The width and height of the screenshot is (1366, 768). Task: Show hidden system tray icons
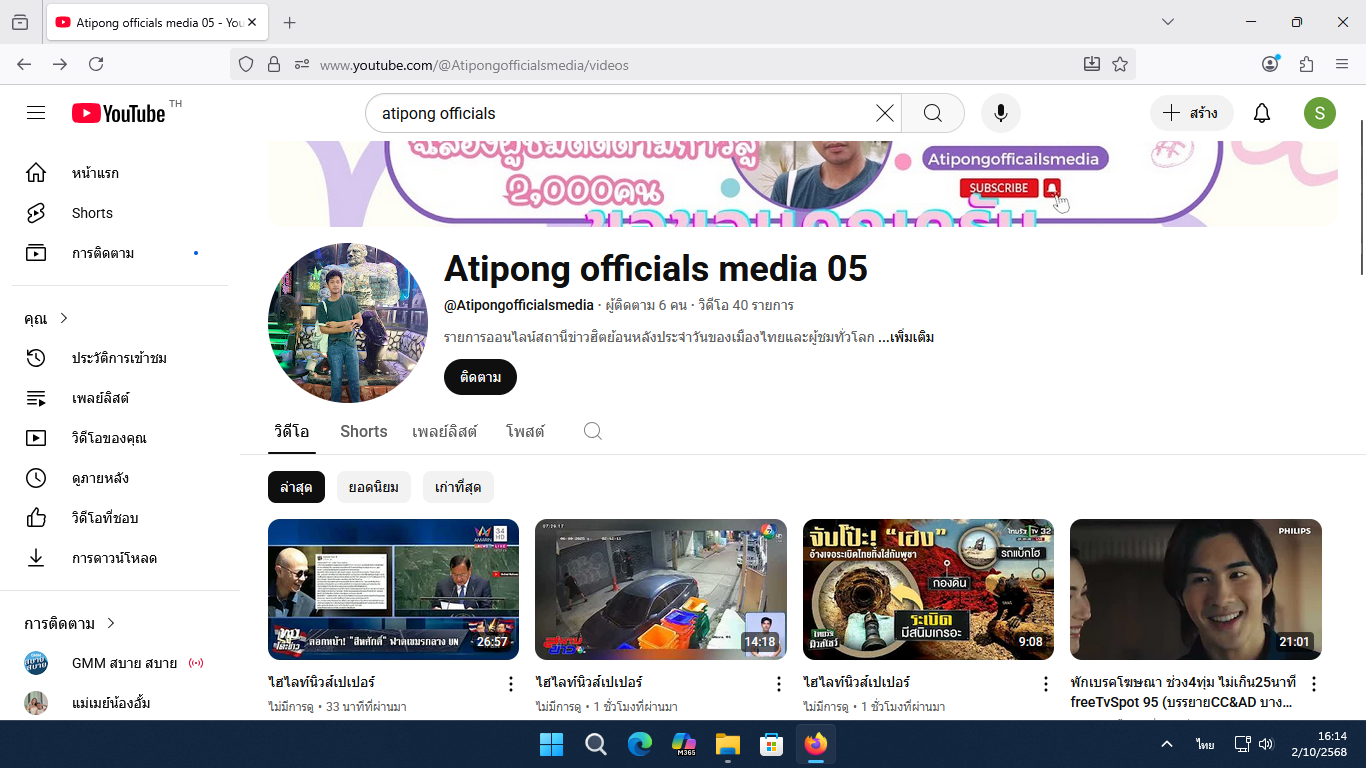tap(1166, 744)
